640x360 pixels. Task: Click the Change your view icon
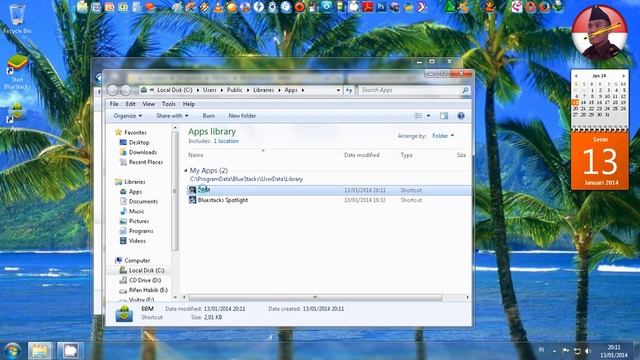coord(418,116)
